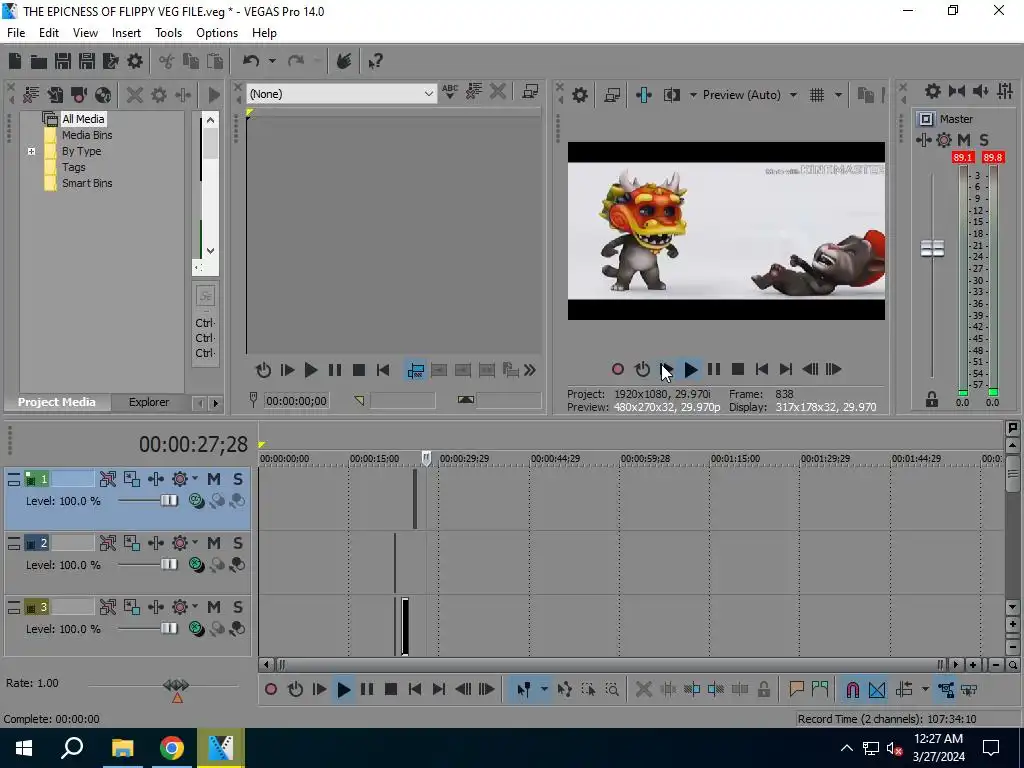
Task: Mute track 1 with the M button
Action: [x=214, y=479]
